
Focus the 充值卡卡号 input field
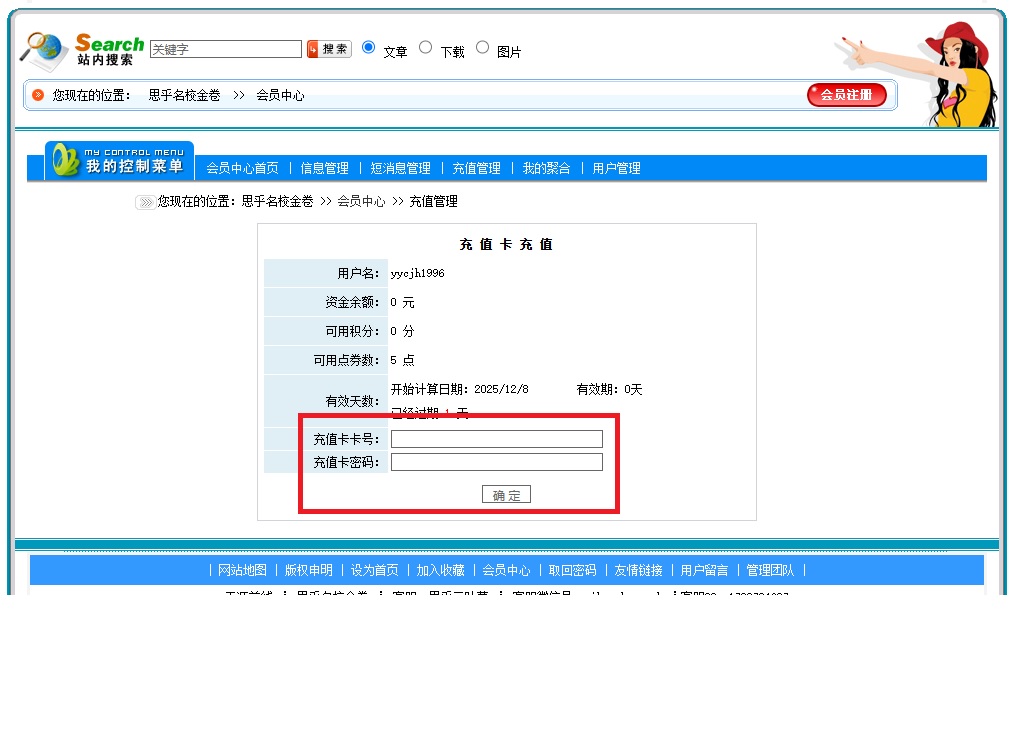(x=496, y=439)
